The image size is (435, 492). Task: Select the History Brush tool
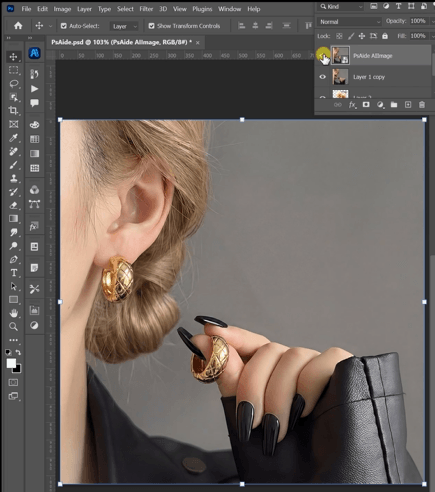point(13,192)
